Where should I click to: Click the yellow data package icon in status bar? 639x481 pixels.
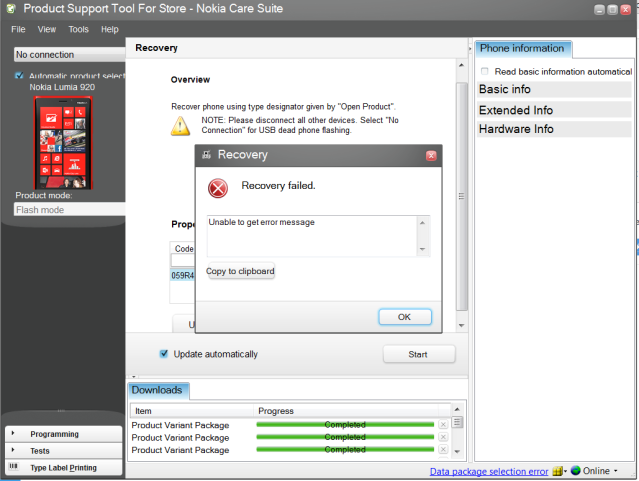coord(557,471)
